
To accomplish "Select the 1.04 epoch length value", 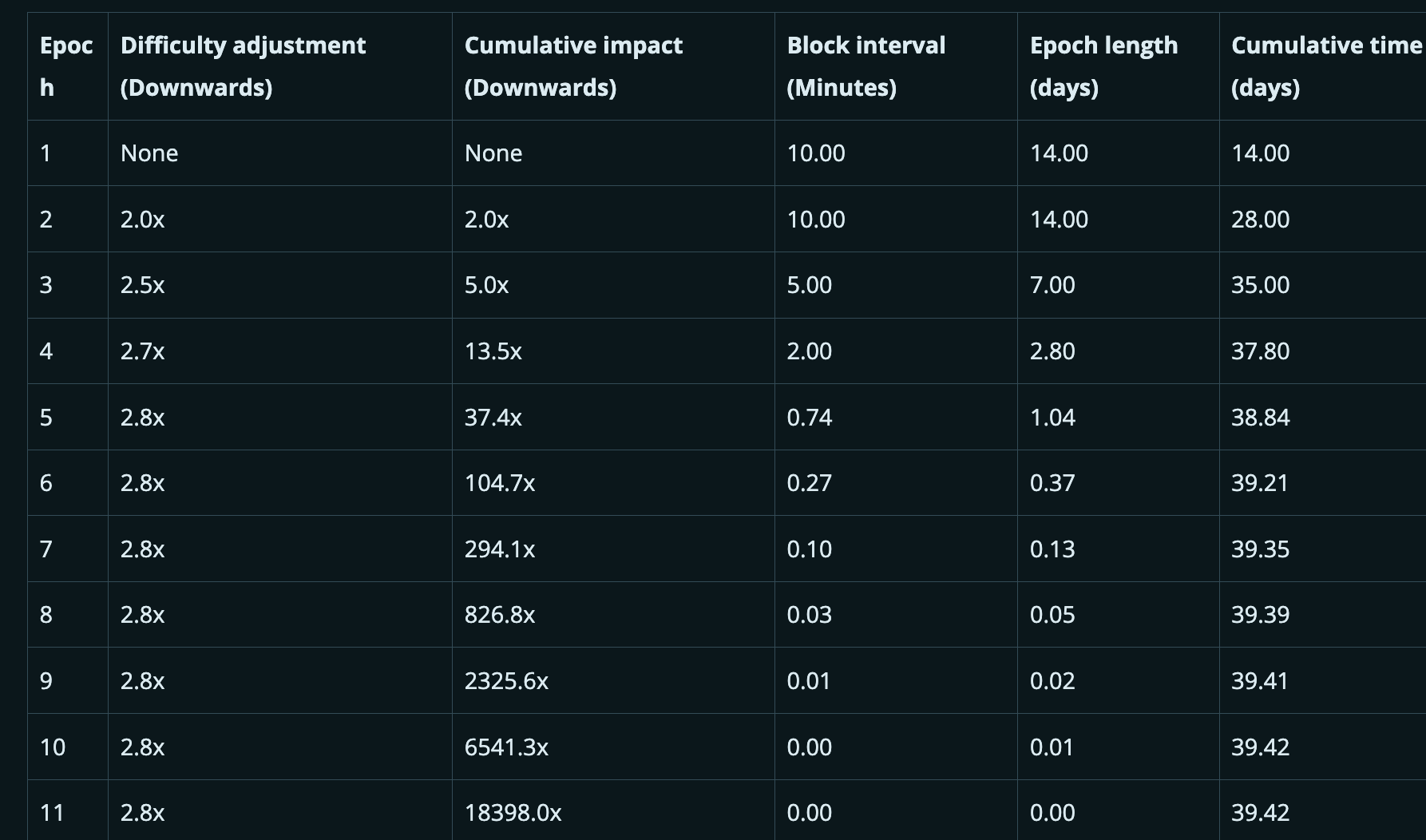I will [x=1052, y=418].
